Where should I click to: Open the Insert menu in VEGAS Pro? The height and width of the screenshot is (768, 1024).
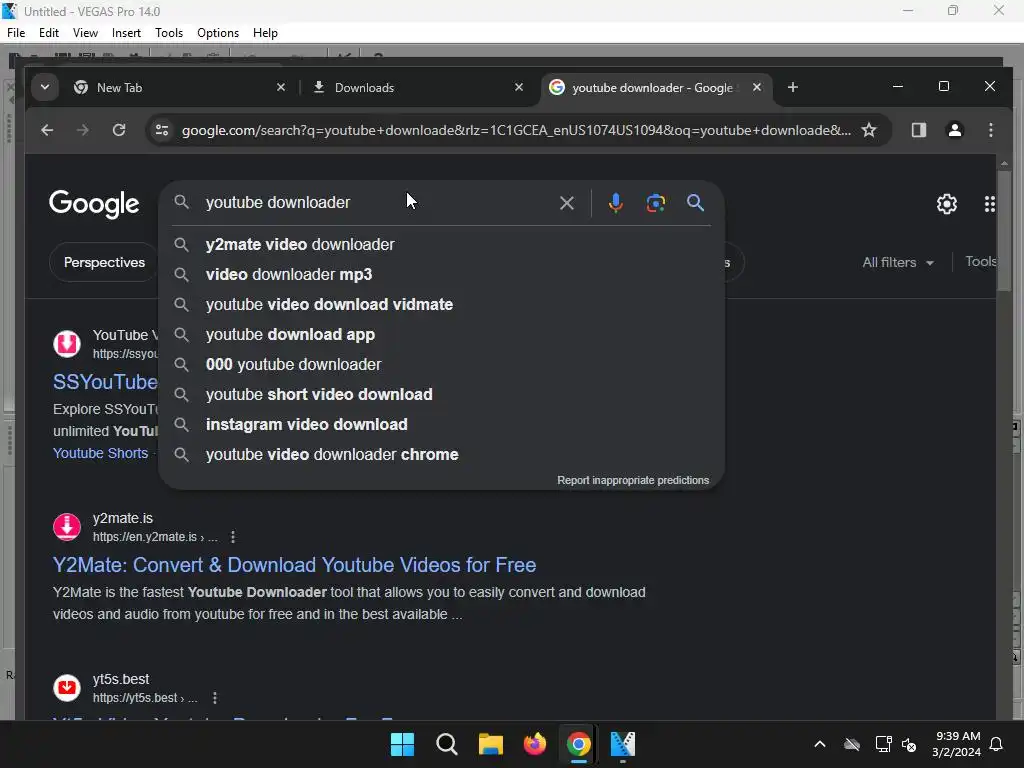126,33
